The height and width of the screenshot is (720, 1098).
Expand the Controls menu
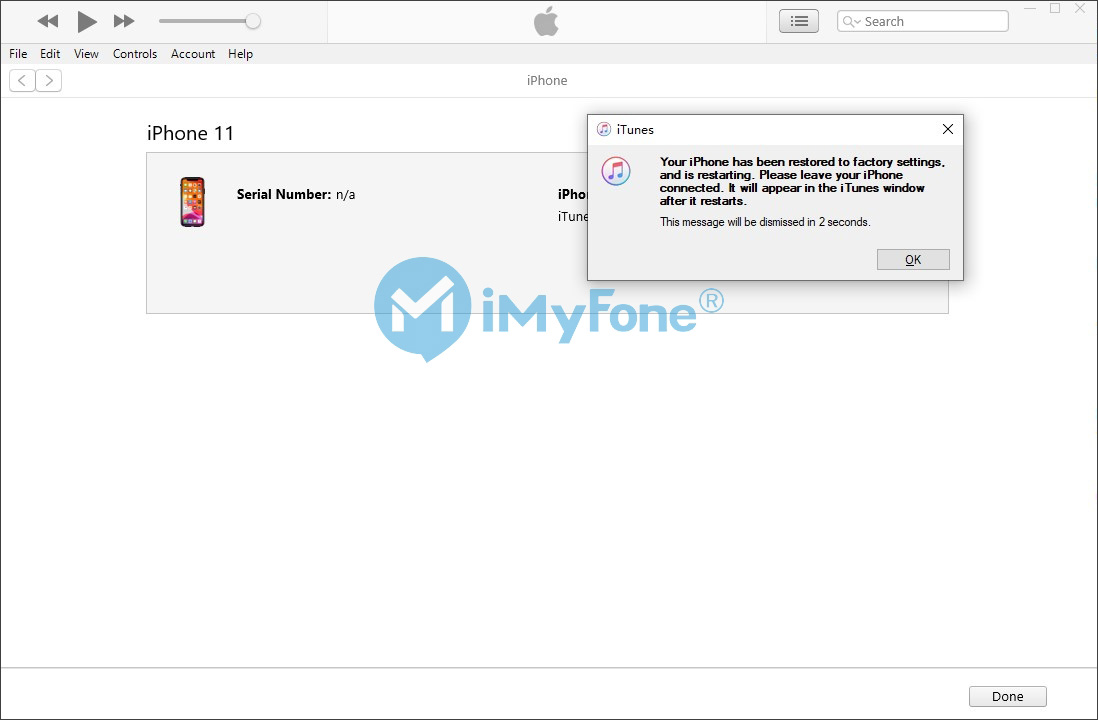point(135,54)
